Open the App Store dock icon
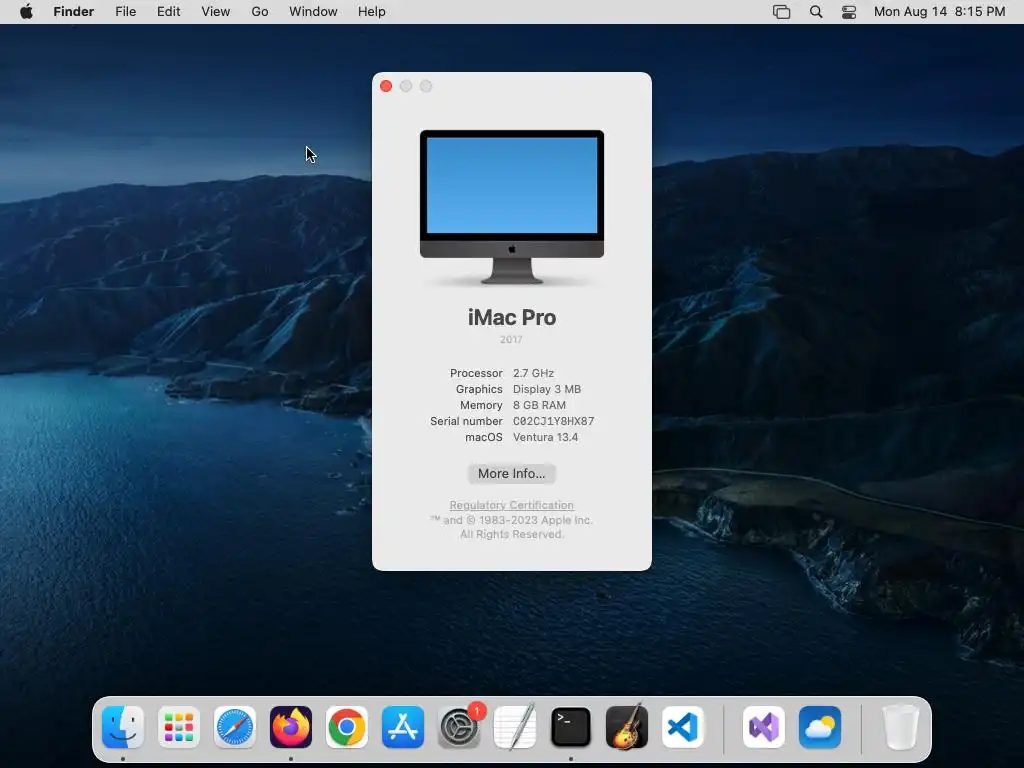This screenshot has height=768, width=1024. (x=403, y=727)
